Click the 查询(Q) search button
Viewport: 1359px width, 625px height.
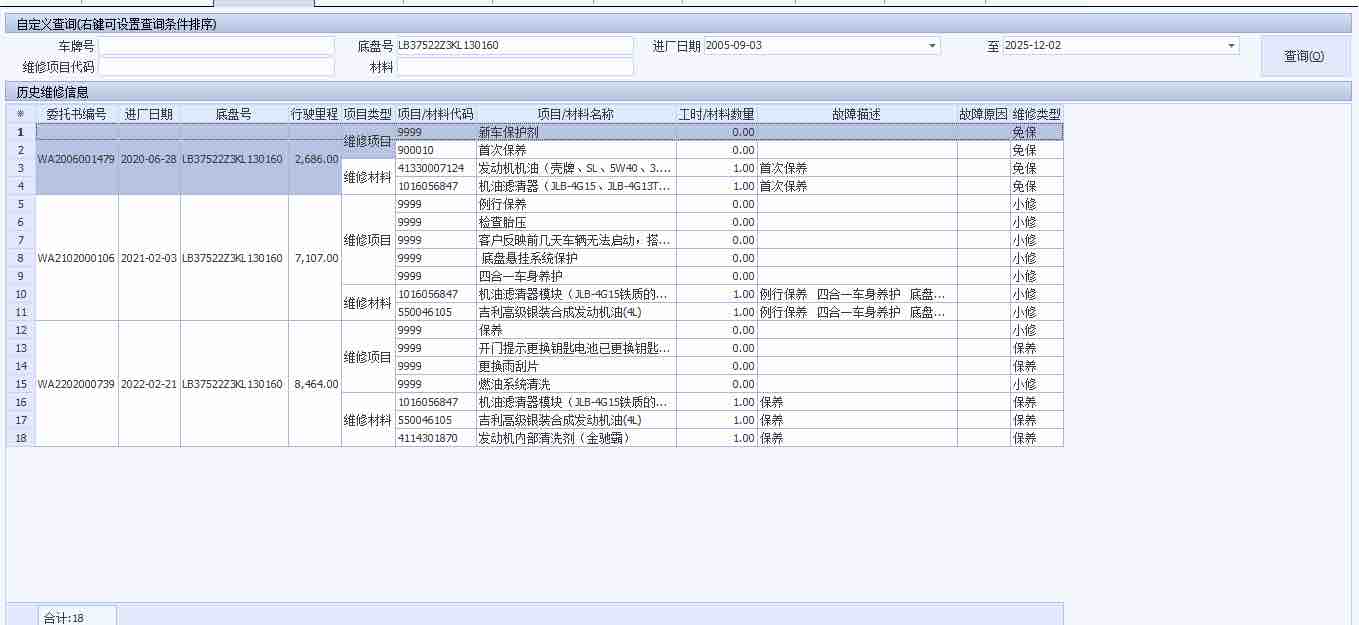1304,56
